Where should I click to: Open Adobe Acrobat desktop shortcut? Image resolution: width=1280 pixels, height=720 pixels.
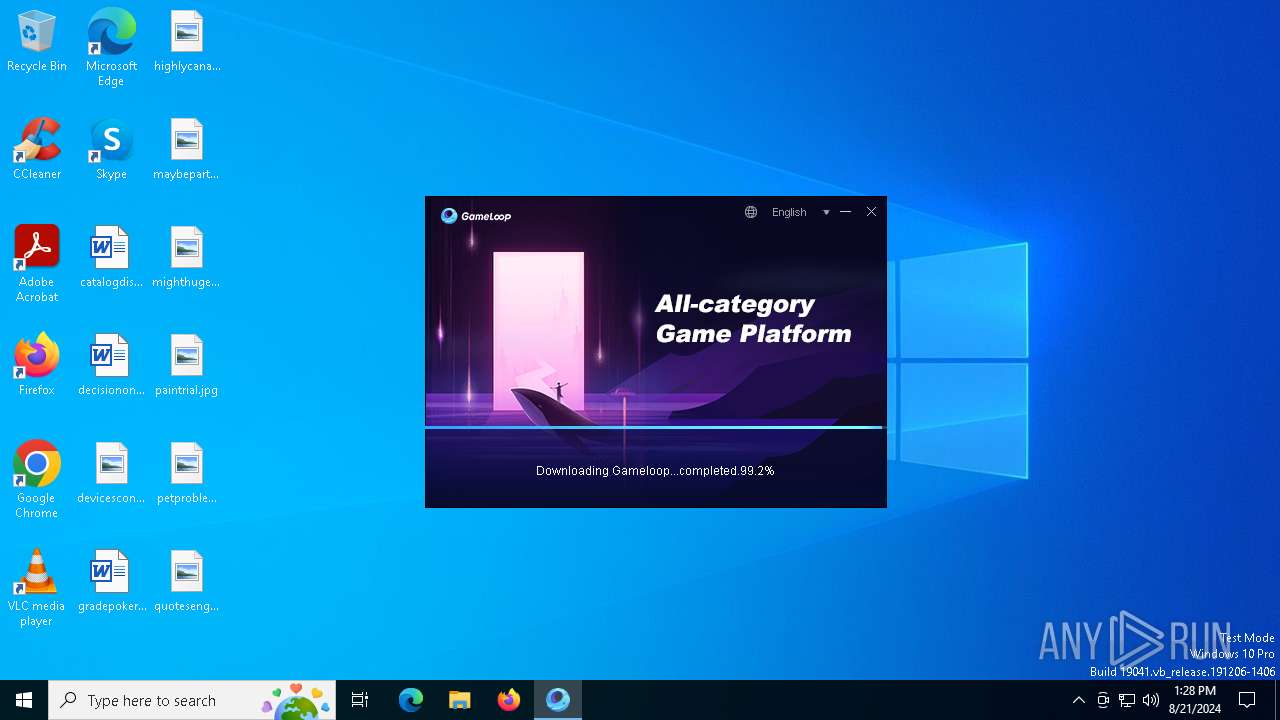(x=37, y=264)
